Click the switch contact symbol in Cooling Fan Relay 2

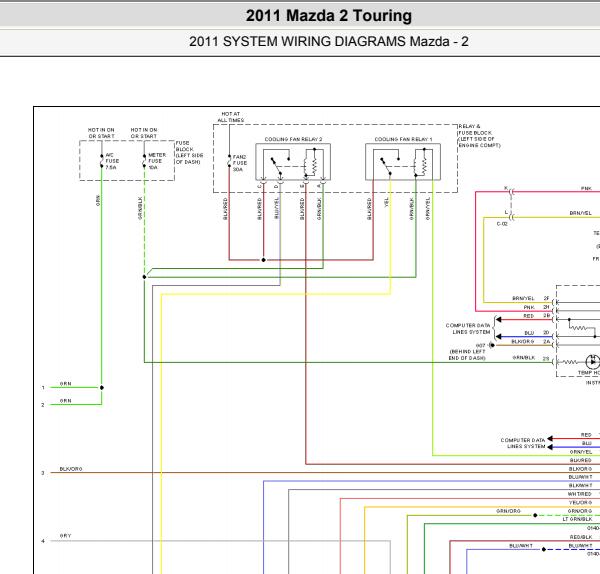[279, 165]
